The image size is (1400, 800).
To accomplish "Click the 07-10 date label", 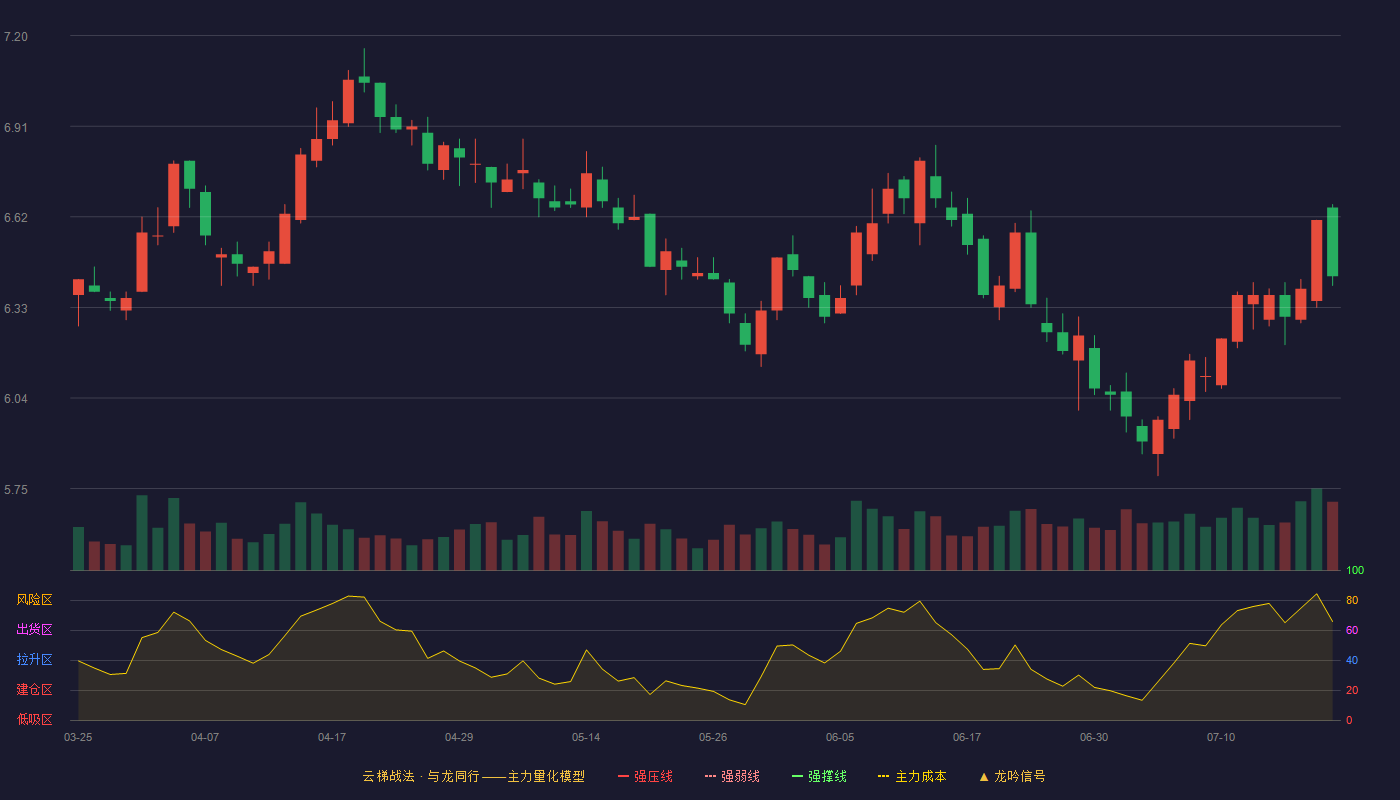I will (x=1221, y=737).
